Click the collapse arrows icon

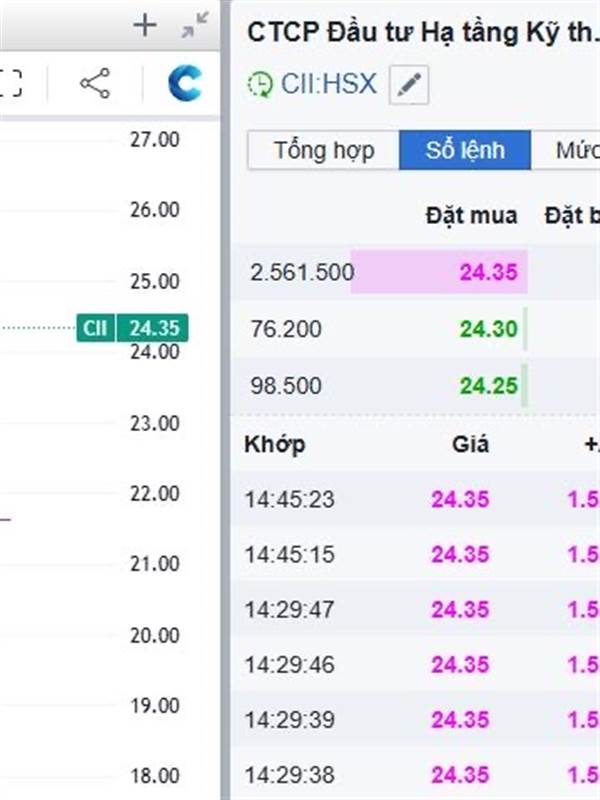coord(195,26)
